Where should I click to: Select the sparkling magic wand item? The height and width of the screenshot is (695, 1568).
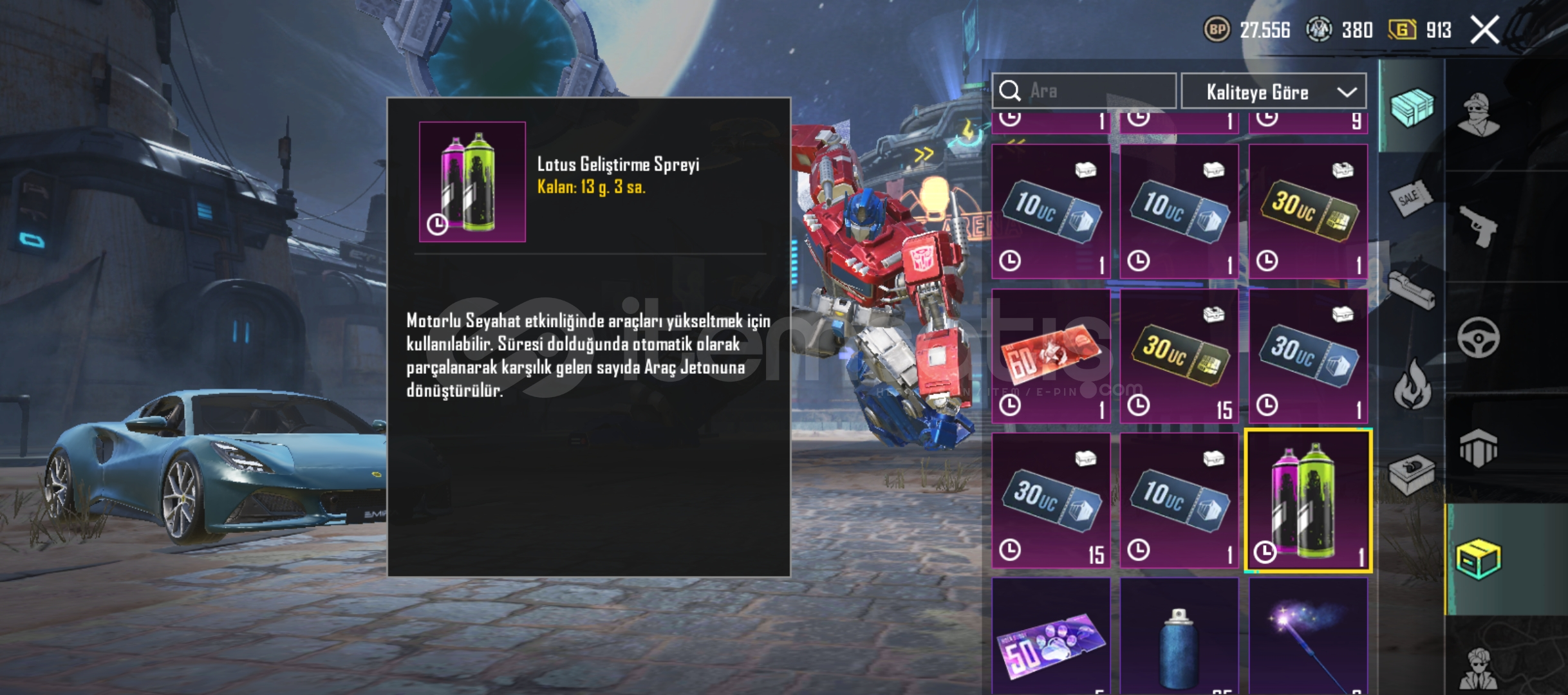(1308, 636)
